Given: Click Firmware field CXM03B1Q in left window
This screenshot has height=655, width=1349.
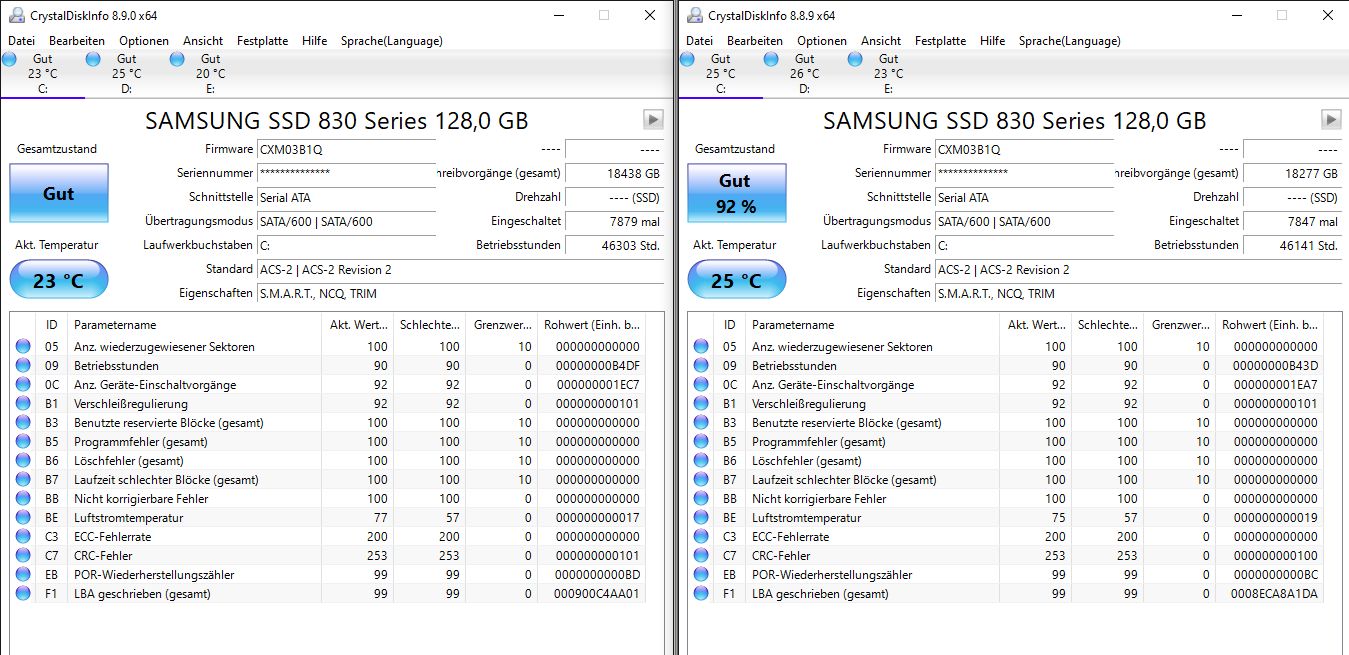Looking at the screenshot, I should 347,149.
